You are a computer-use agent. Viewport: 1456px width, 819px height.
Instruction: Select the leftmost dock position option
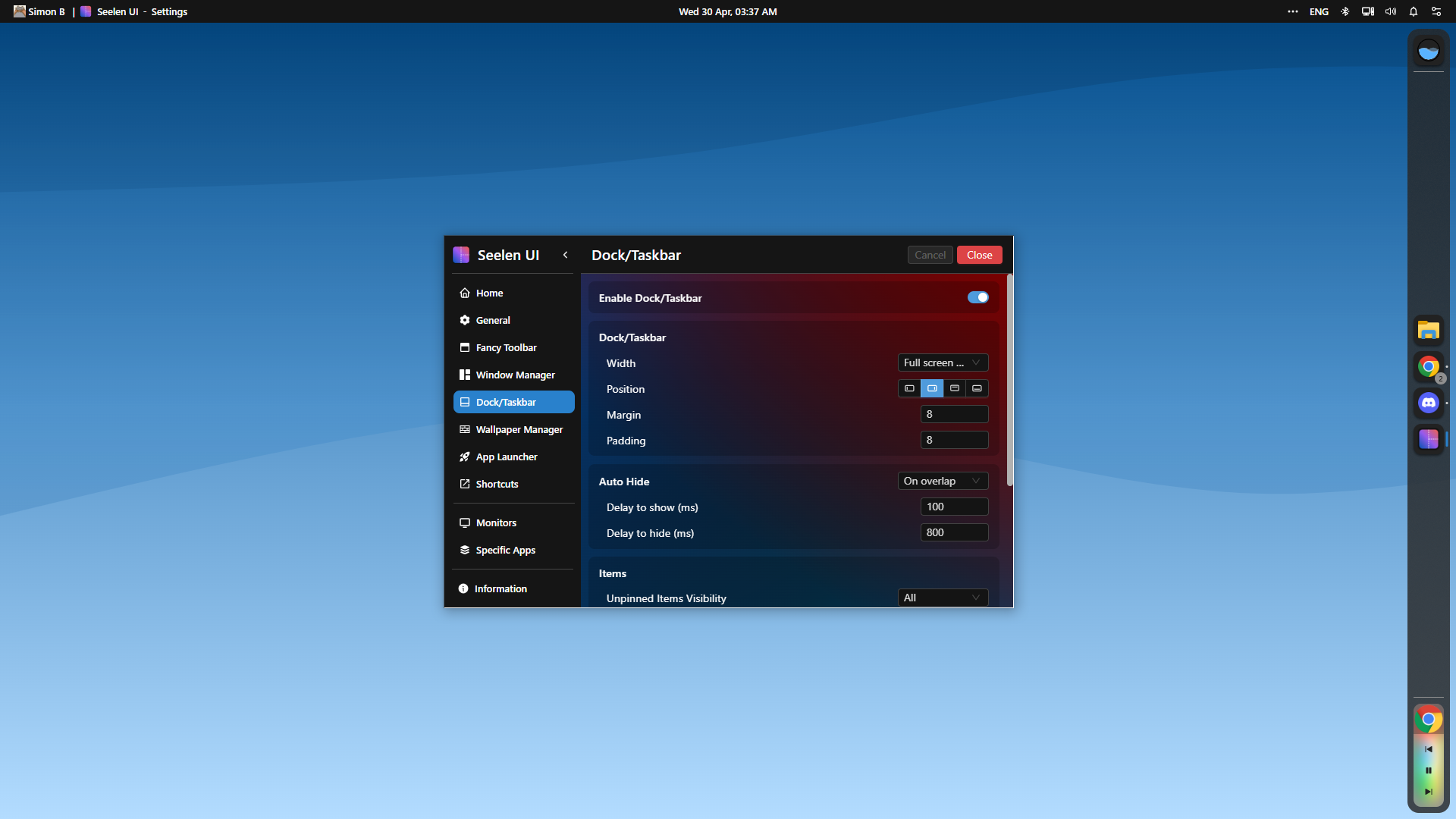coord(909,388)
